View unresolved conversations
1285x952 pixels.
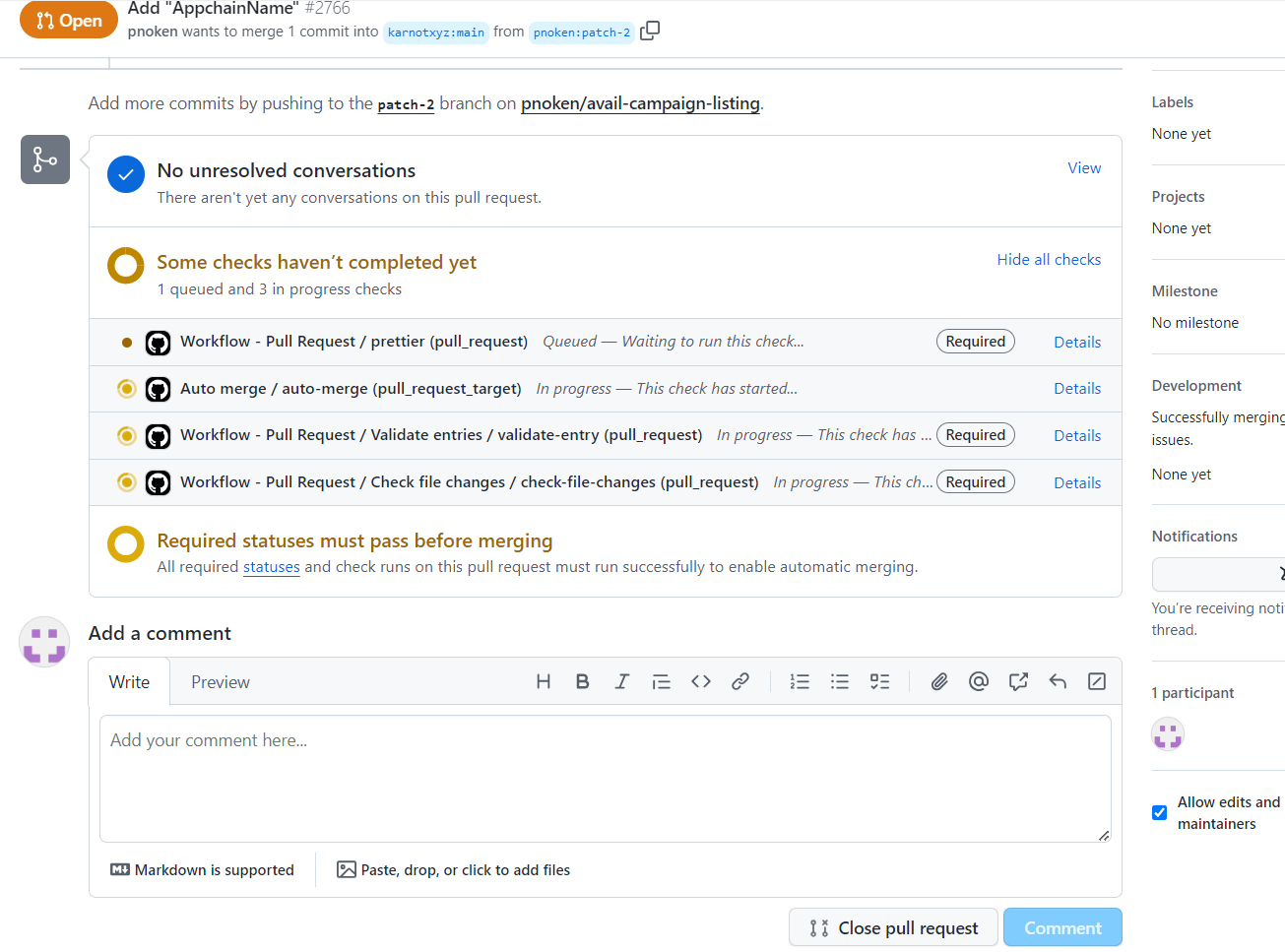click(x=1084, y=168)
